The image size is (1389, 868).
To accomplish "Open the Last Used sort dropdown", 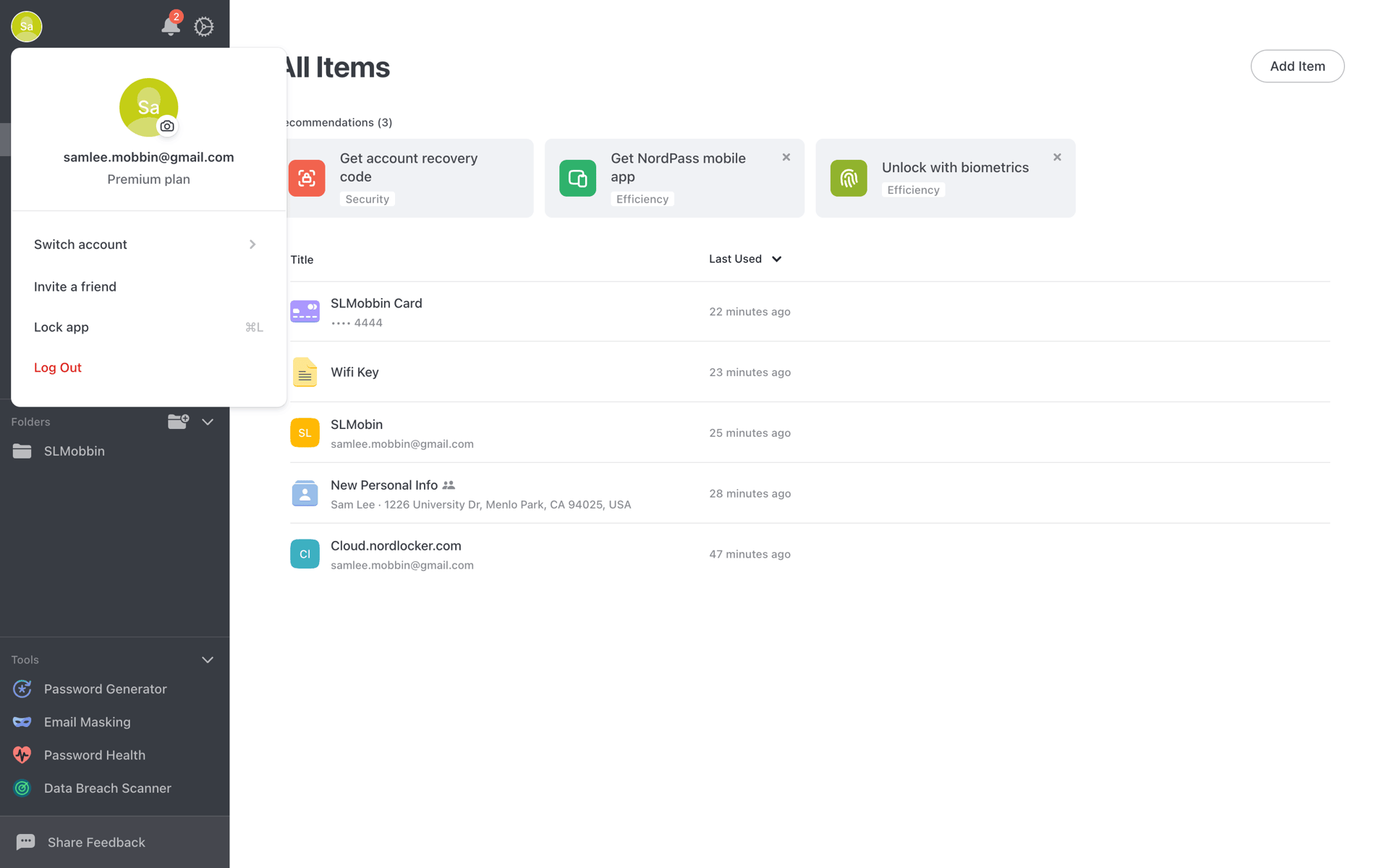I will (745, 259).
